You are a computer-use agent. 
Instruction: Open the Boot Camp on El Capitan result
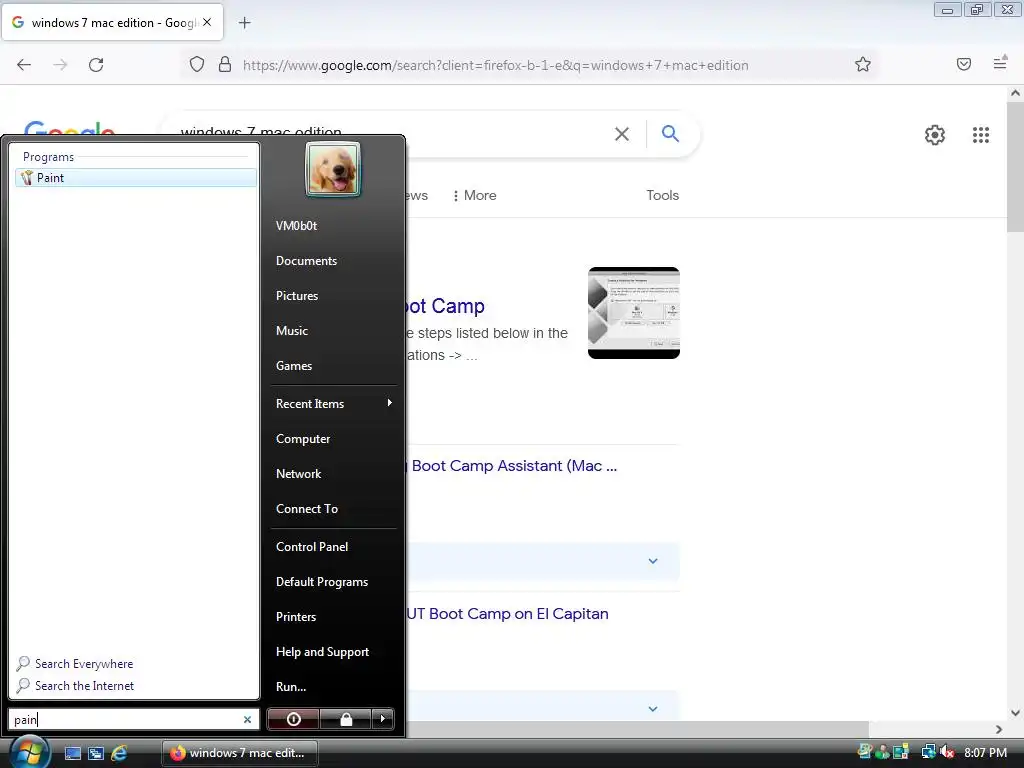tap(507, 614)
